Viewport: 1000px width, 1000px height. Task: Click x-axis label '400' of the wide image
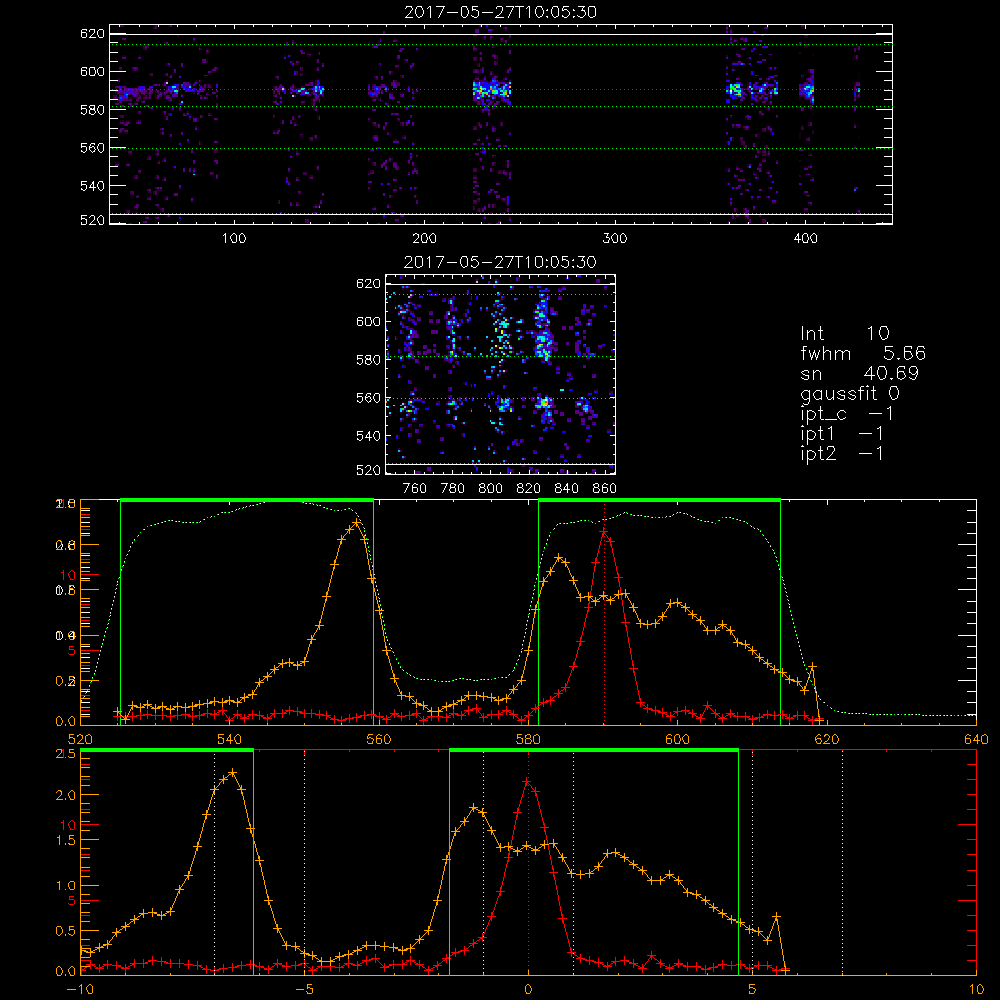coord(805,239)
